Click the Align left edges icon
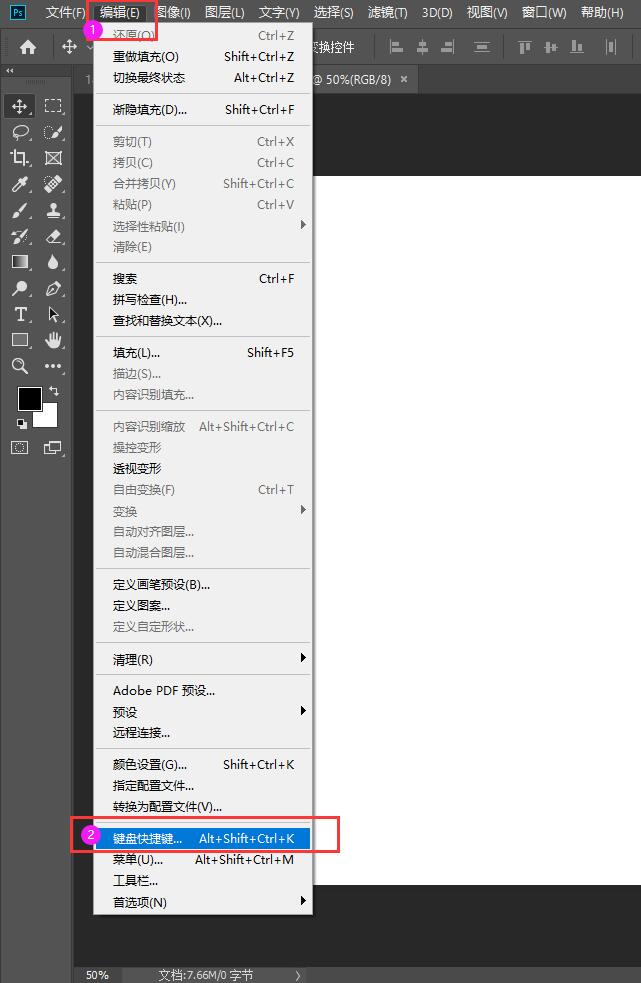Image resolution: width=641 pixels, height=983 pixels. [x=396, y=47]
